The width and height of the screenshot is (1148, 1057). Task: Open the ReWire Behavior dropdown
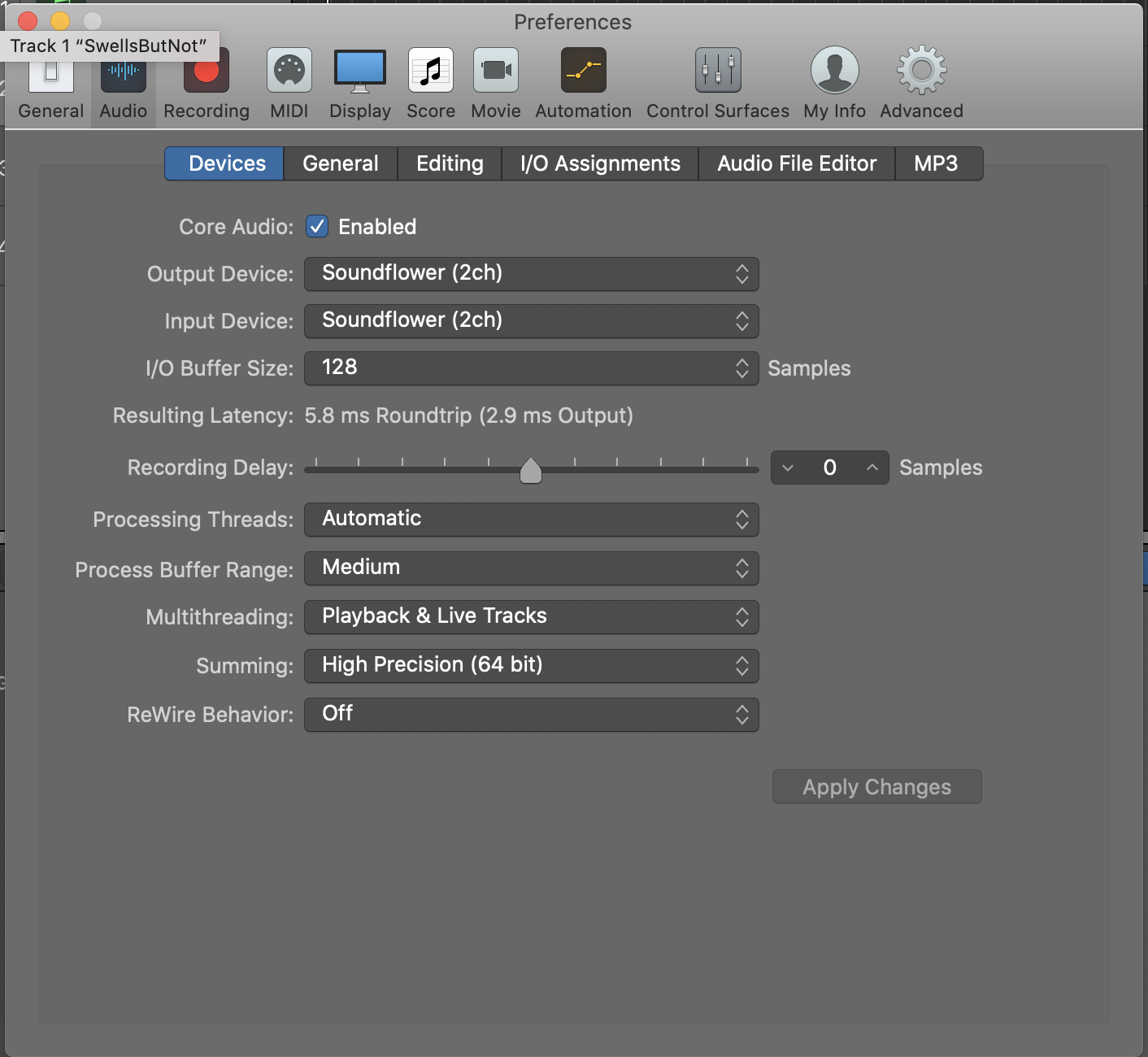[532, 715]
